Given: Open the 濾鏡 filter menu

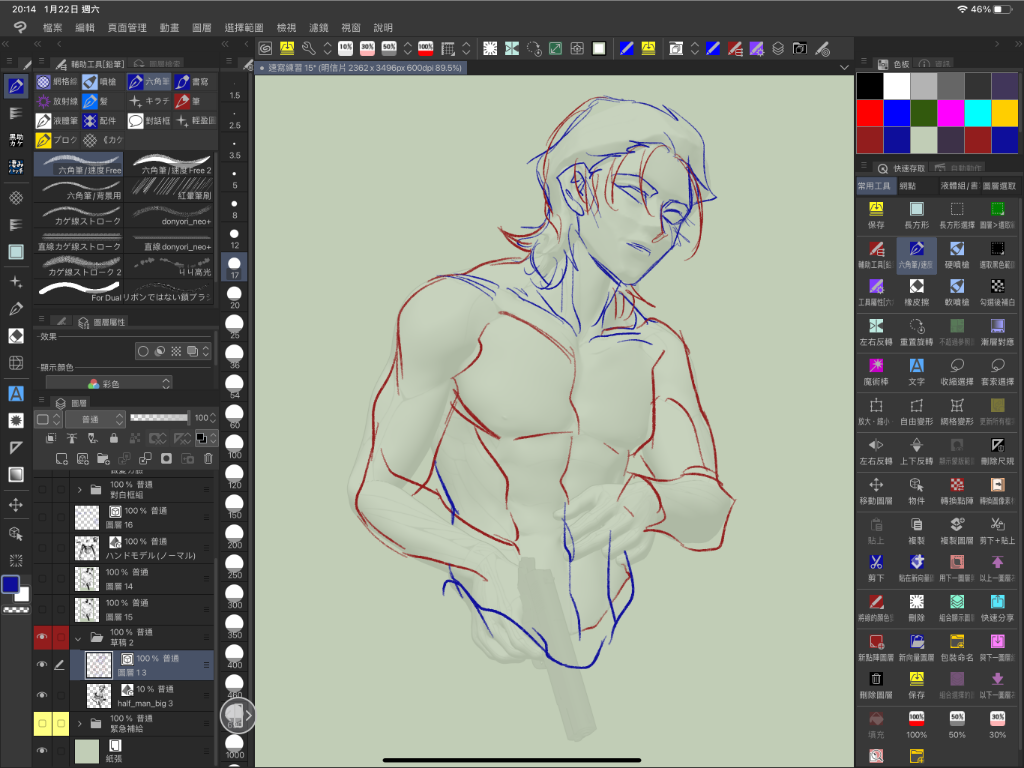Looking at the screenshot, I should coord(319,27).
